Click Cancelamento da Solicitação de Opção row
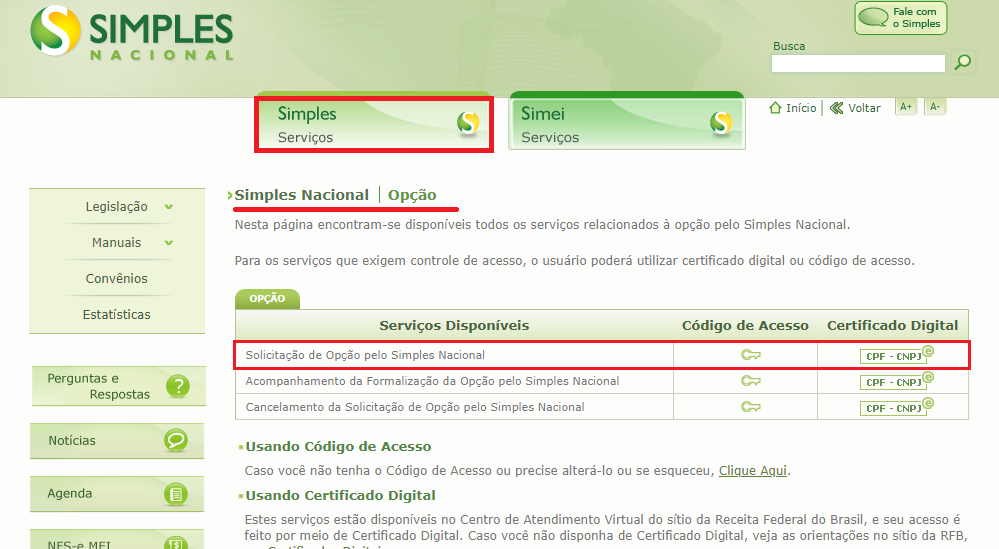This screenshot has height=549, width=999. pos(415,407)
